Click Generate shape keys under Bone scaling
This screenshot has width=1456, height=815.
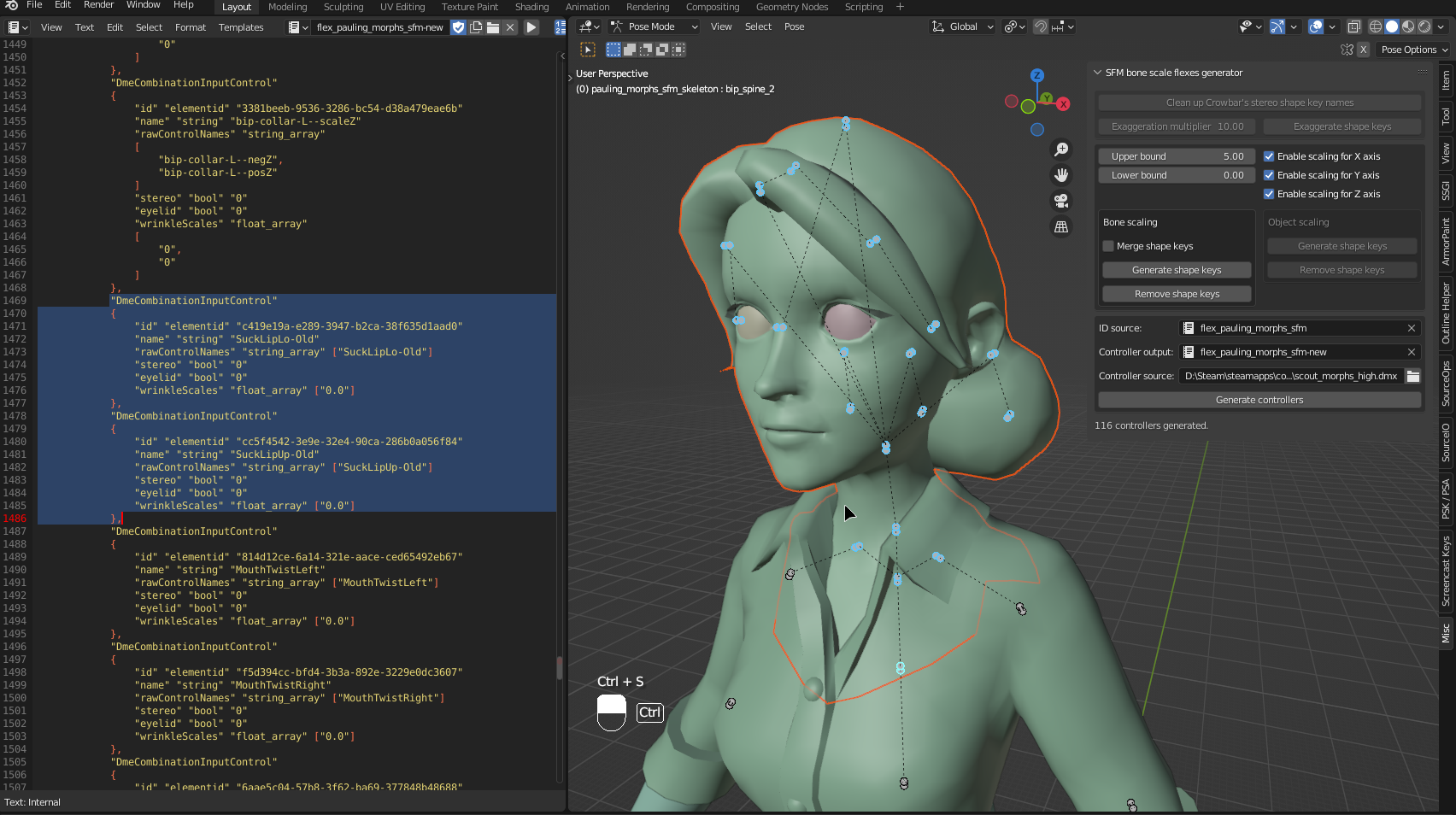coord(1177,270)
